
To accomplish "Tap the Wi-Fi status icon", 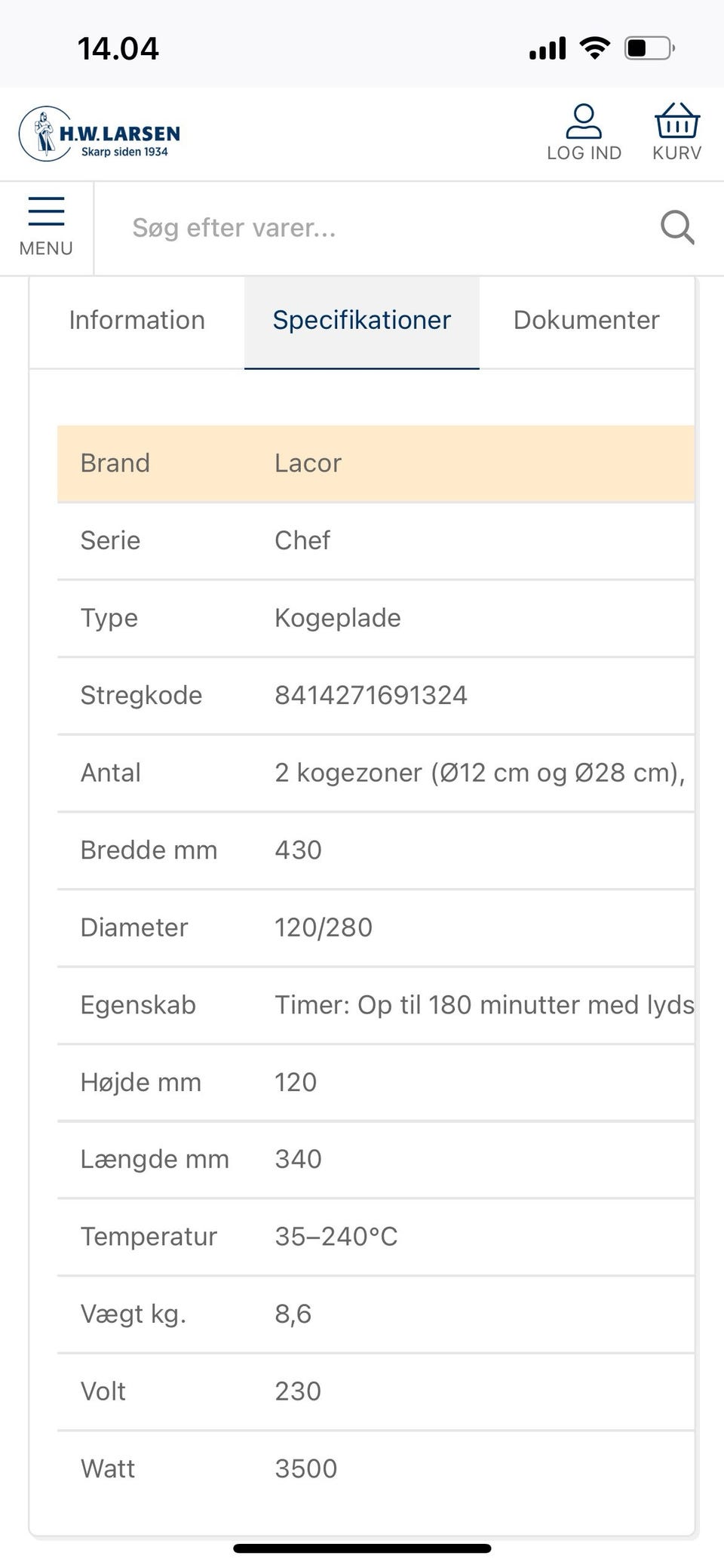I will point(595,49).
